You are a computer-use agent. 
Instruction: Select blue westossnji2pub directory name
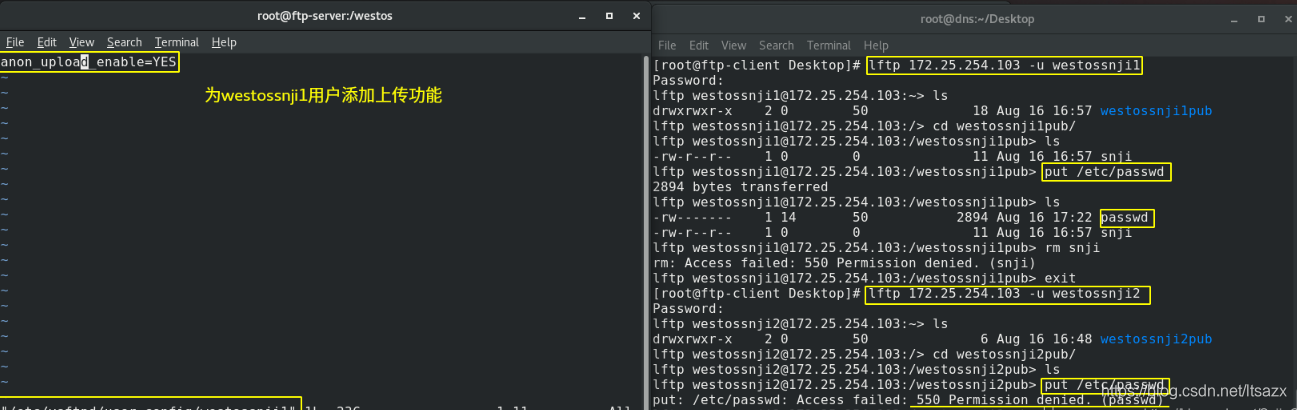point(1155,341)
